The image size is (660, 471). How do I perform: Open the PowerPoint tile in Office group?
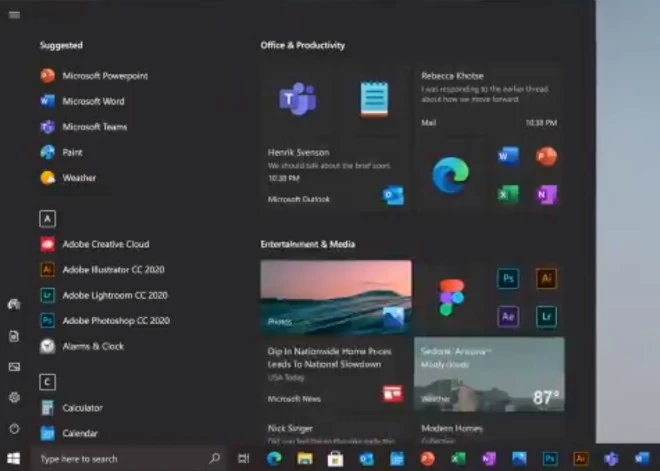tap(546, 156)
